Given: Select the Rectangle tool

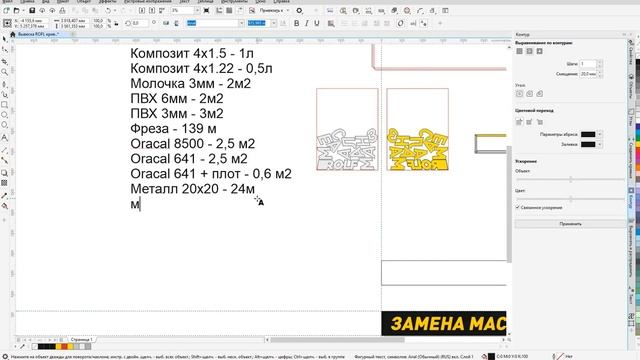Looking at the screenshot, I should tap(4, 105).
